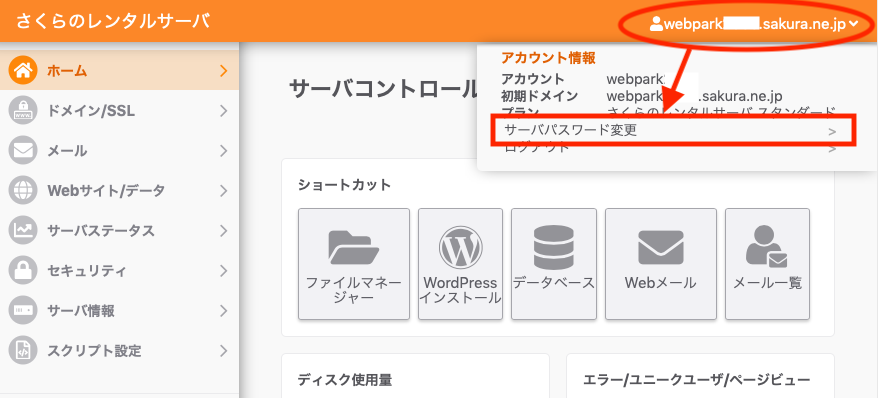The height and width of the screenshot is (398, 878).
Task: Click the Webメール shortcut label
Action: (660, 283)
